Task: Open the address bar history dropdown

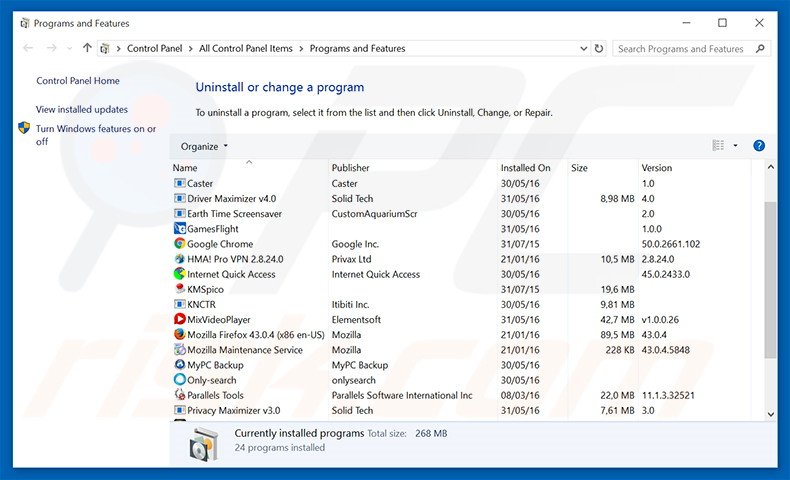Action: coord(583,48)
